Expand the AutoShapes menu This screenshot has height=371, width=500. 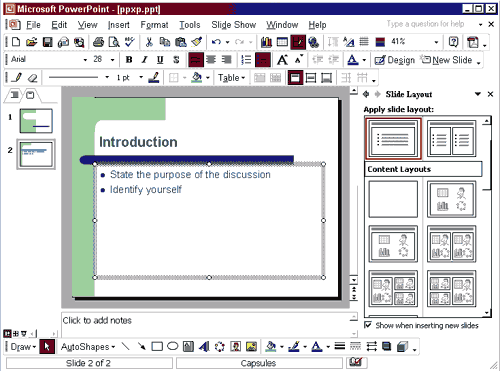coord(88,347)
